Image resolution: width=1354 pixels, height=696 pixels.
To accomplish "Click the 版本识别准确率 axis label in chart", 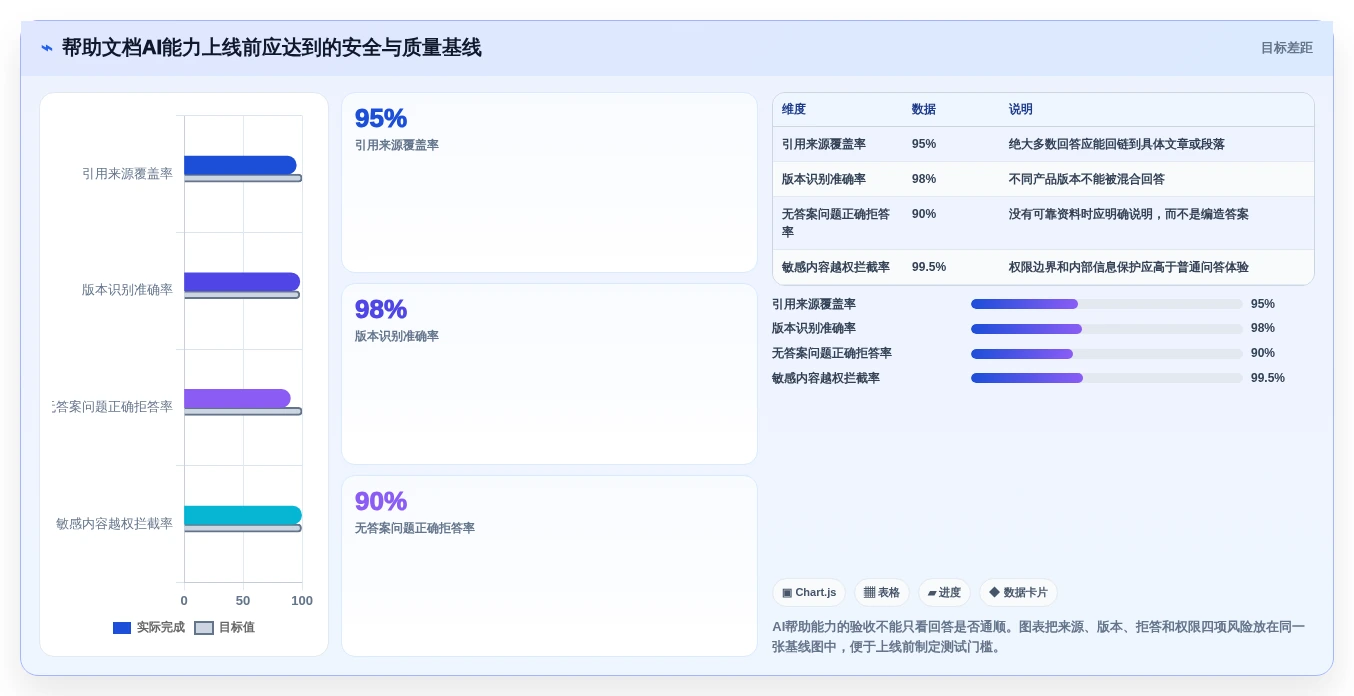I will tap(127, 290).
